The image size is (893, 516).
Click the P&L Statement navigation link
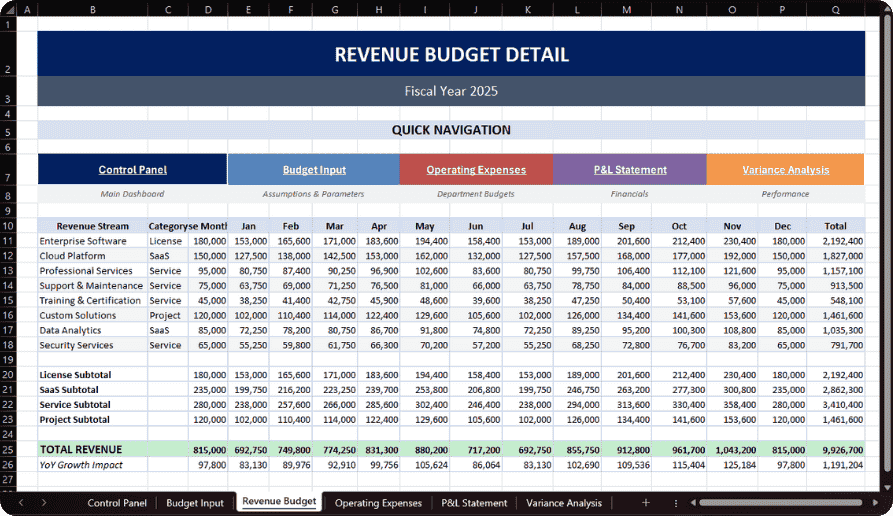point(630,170)
